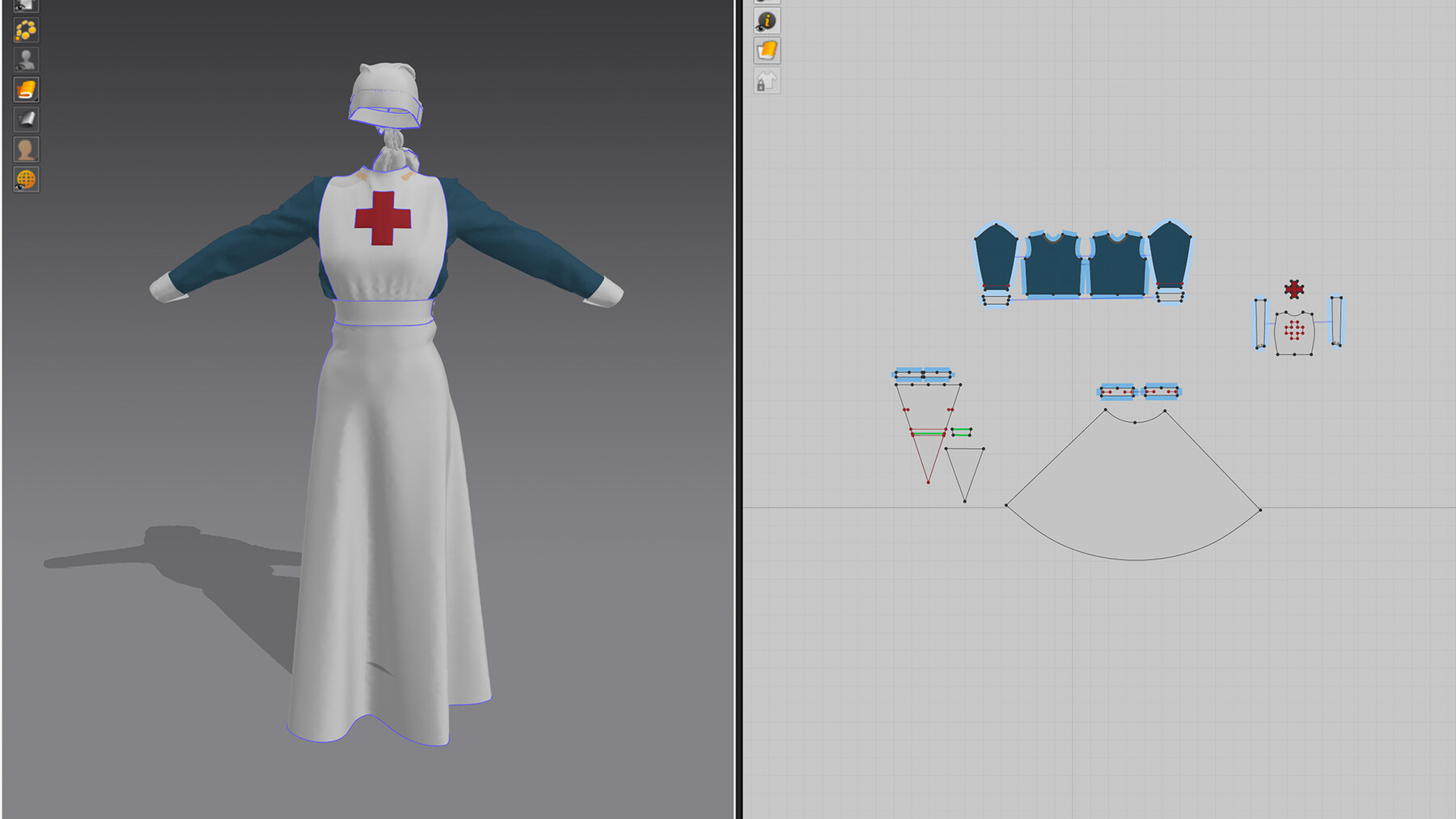
Task: Toggle garment visibility in the 3D viewport toolbar
Action: click(24, 5)
